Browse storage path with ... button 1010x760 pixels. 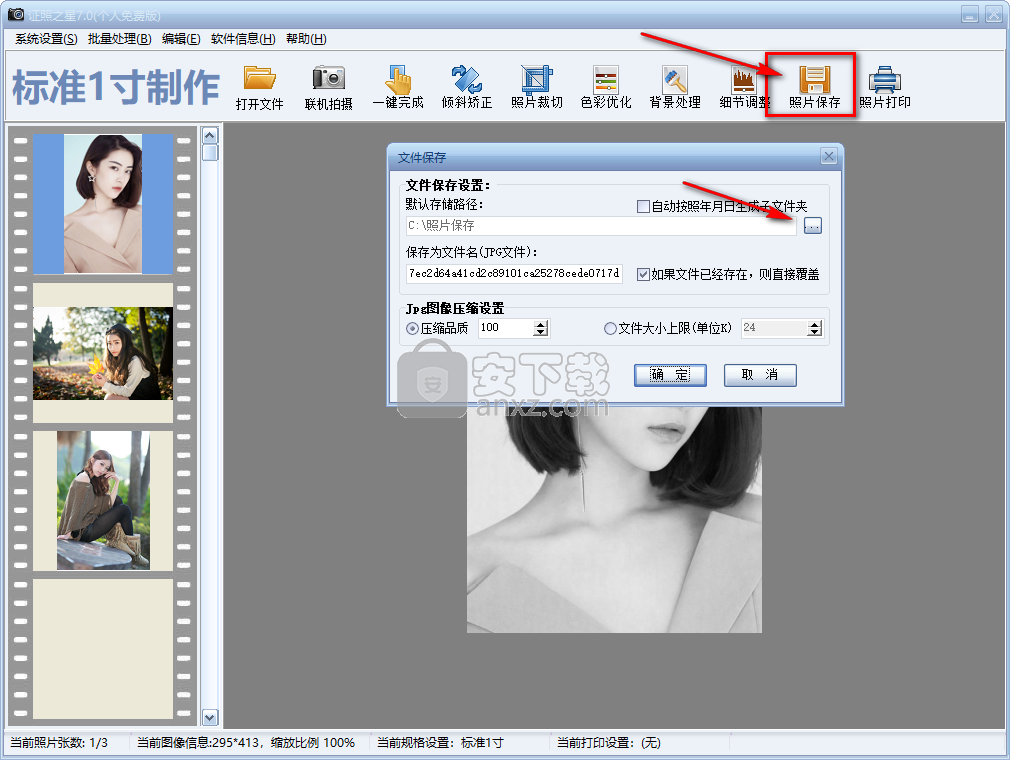813,225
